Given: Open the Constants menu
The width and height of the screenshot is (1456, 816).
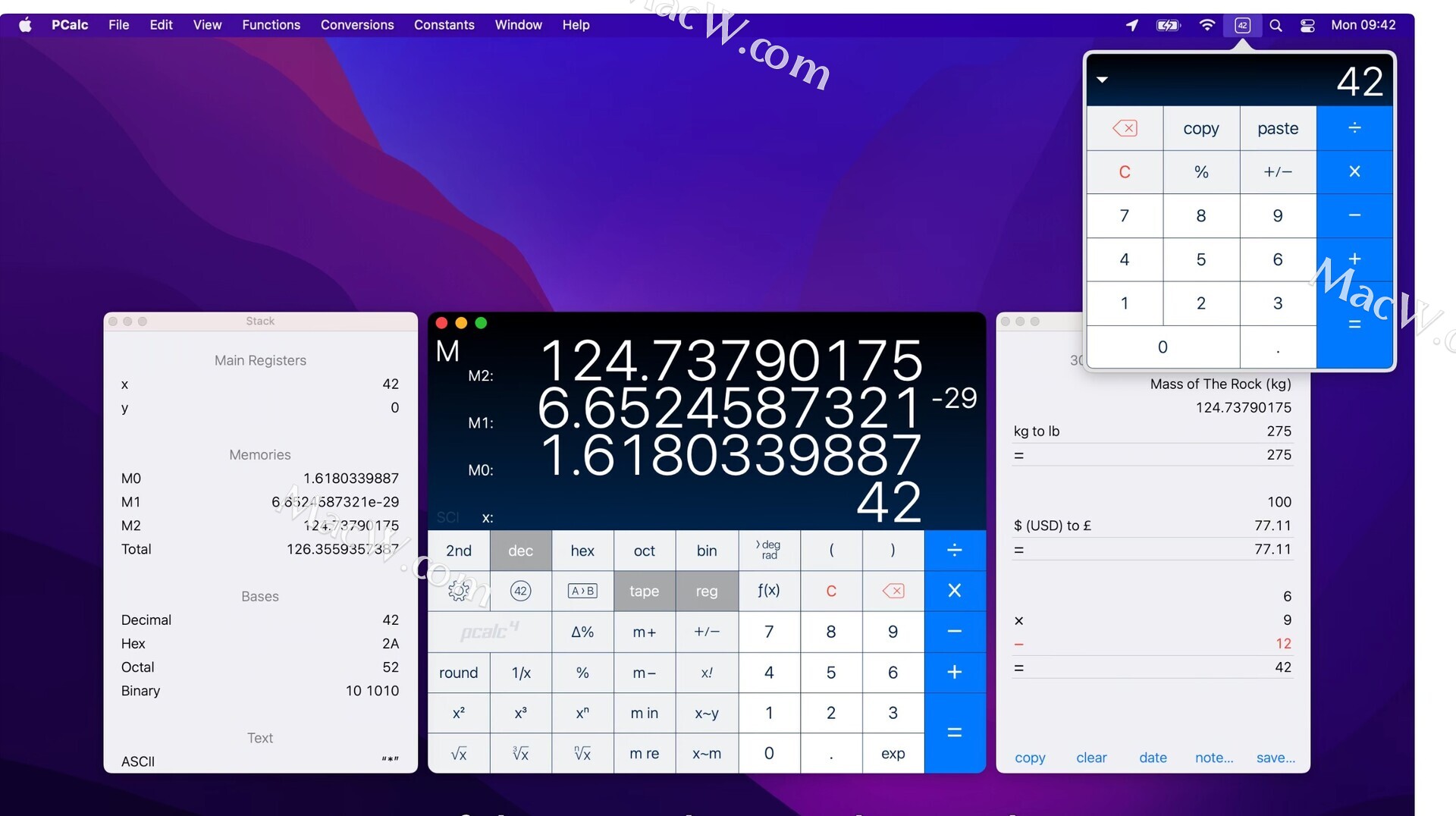Looking at the screenshot, I should [444, 25].
